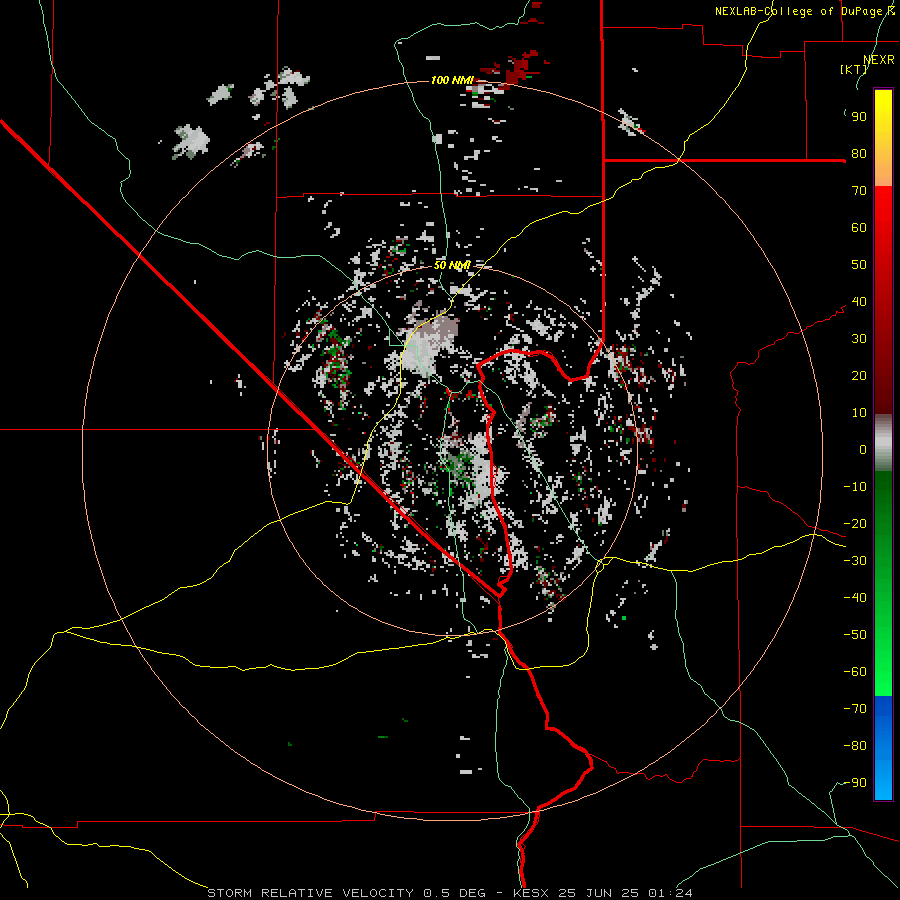Click the 0.5 DEG elevation text
This screenshot has height=900, width=900.
click(455, 893)
